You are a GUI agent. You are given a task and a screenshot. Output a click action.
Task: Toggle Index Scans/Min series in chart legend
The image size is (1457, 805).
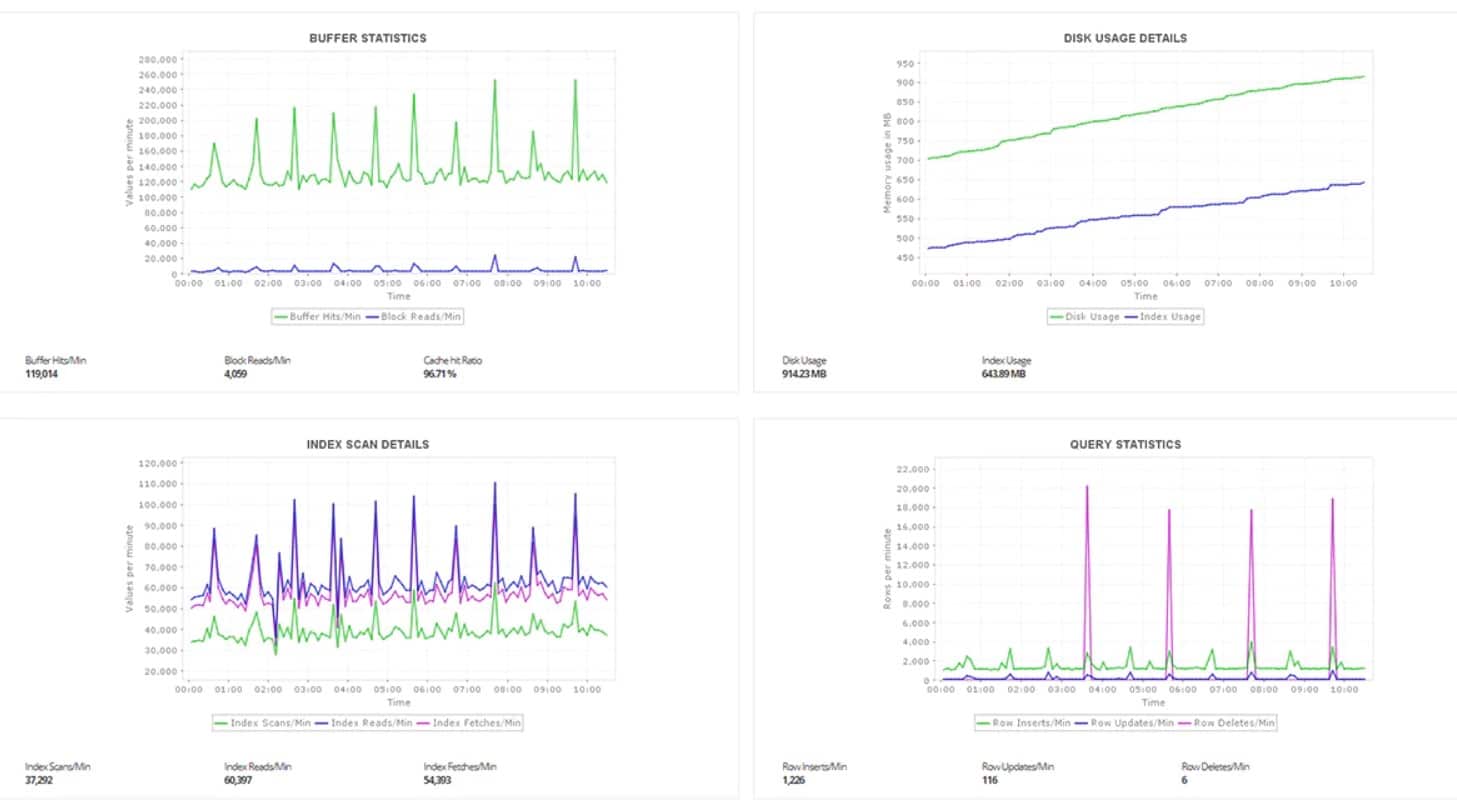click(x=263, y=722)
